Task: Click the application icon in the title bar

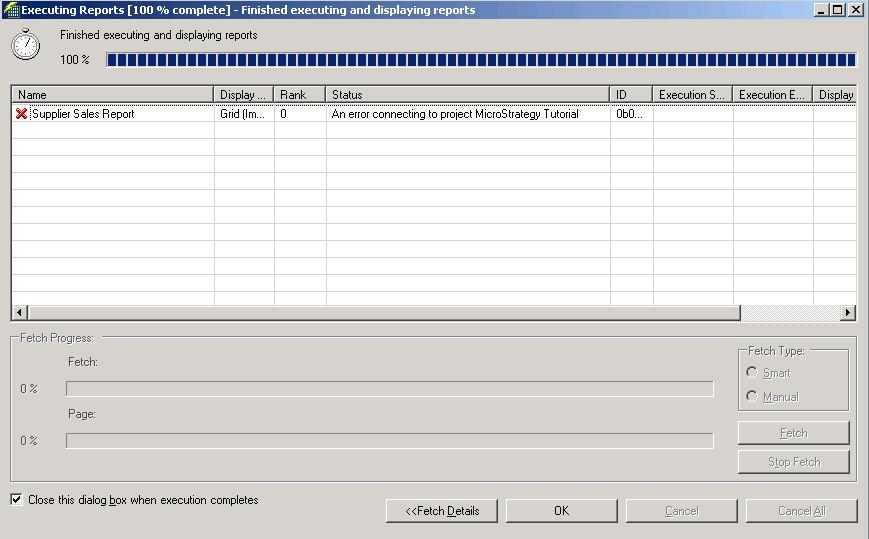Action: pyautogui.click(x=12, y=10)
